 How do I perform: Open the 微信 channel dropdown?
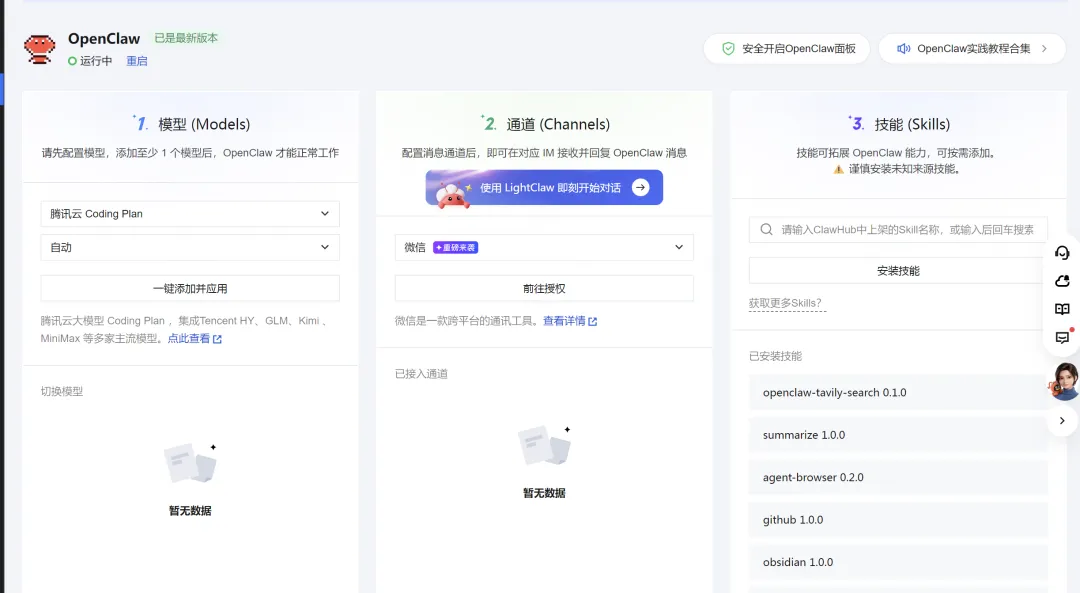pos(544,247)
